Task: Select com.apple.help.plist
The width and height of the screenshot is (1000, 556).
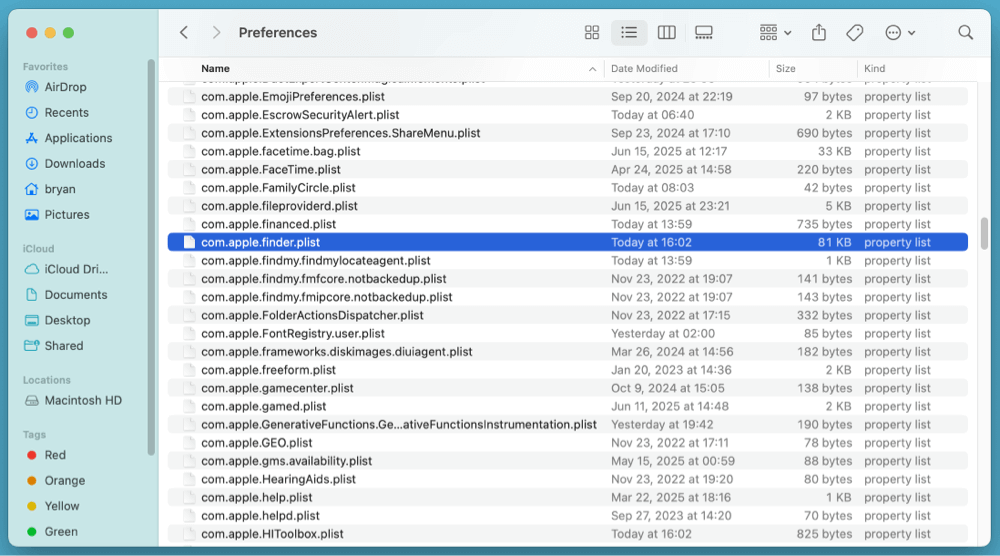Action: [x=568, y=497]
